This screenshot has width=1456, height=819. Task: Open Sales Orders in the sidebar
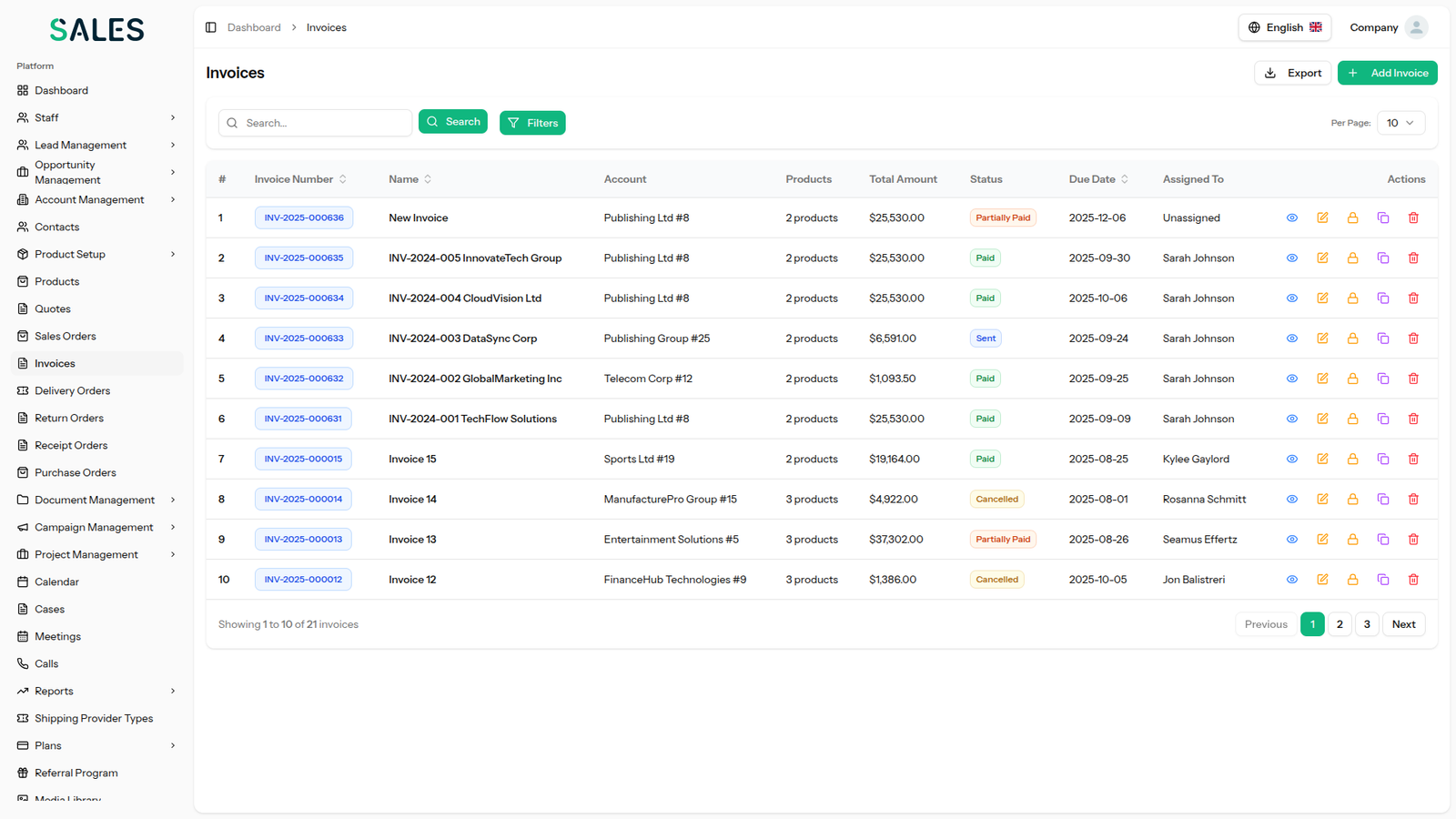pos(66,336)
